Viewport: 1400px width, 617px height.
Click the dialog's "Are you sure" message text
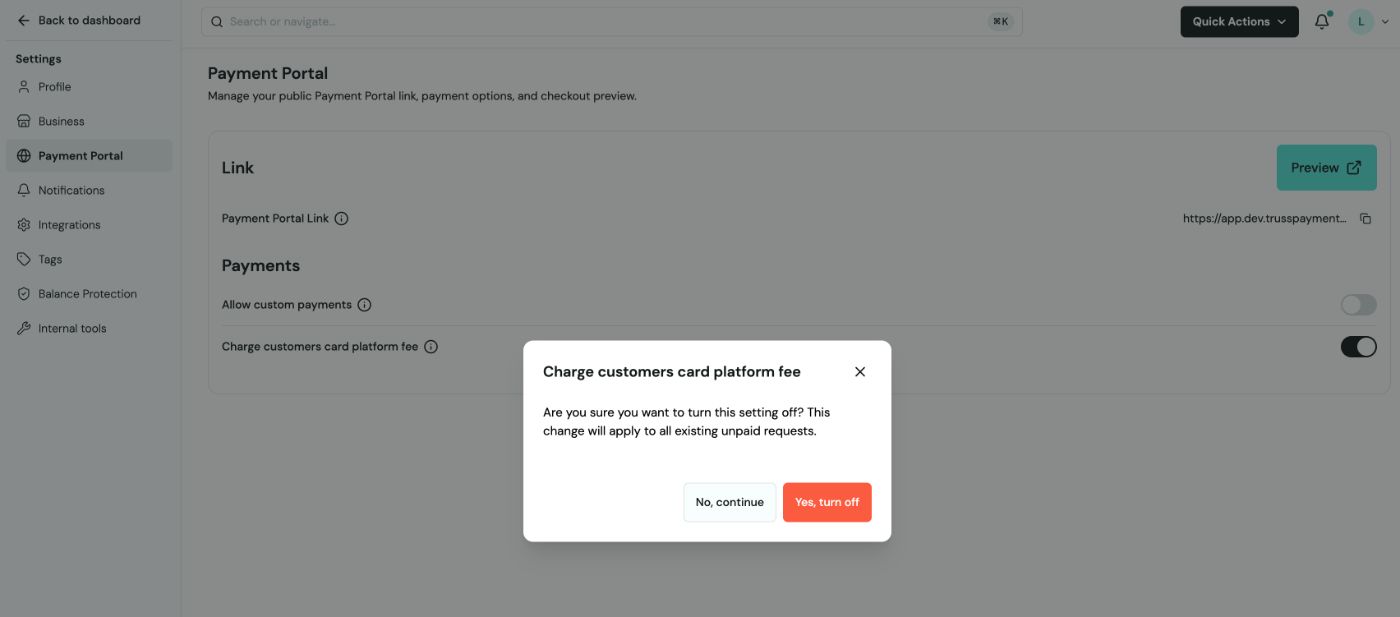[686, 422]
